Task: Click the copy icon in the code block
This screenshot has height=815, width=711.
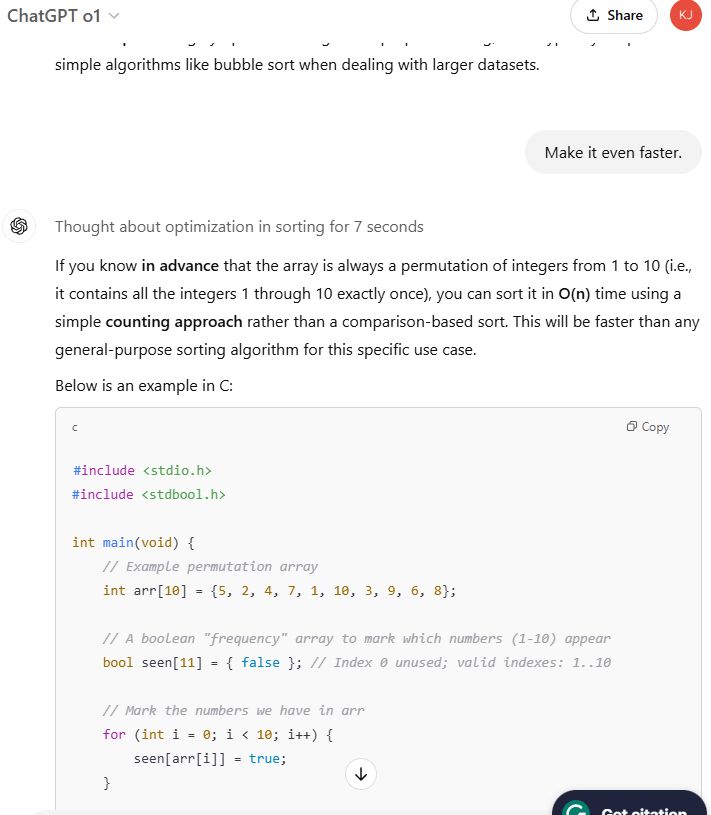Action: (632, 427)
